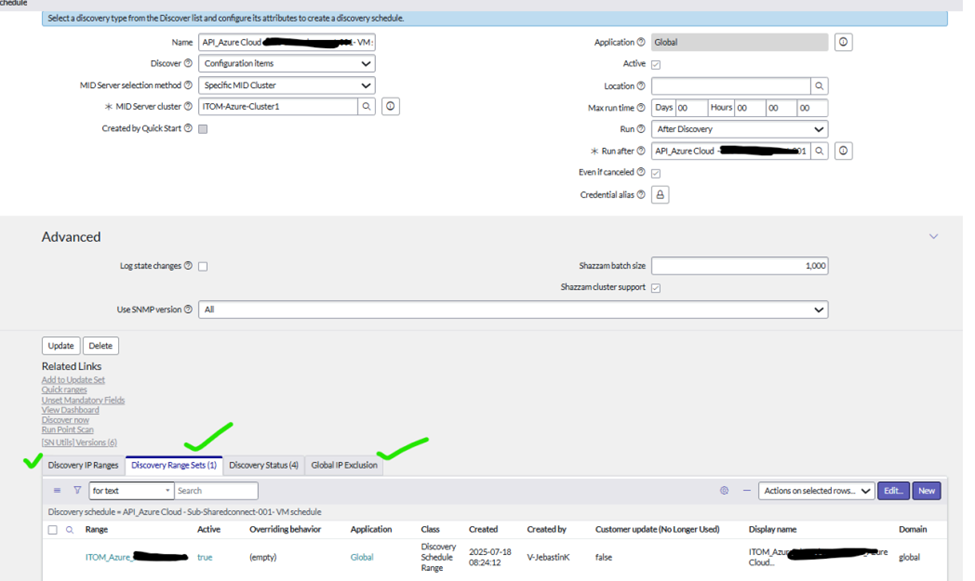Click the New button on the list
Image resolution: width=975 pixels, height=581 pixels.
pyautogui.click(x=925, y=490)
